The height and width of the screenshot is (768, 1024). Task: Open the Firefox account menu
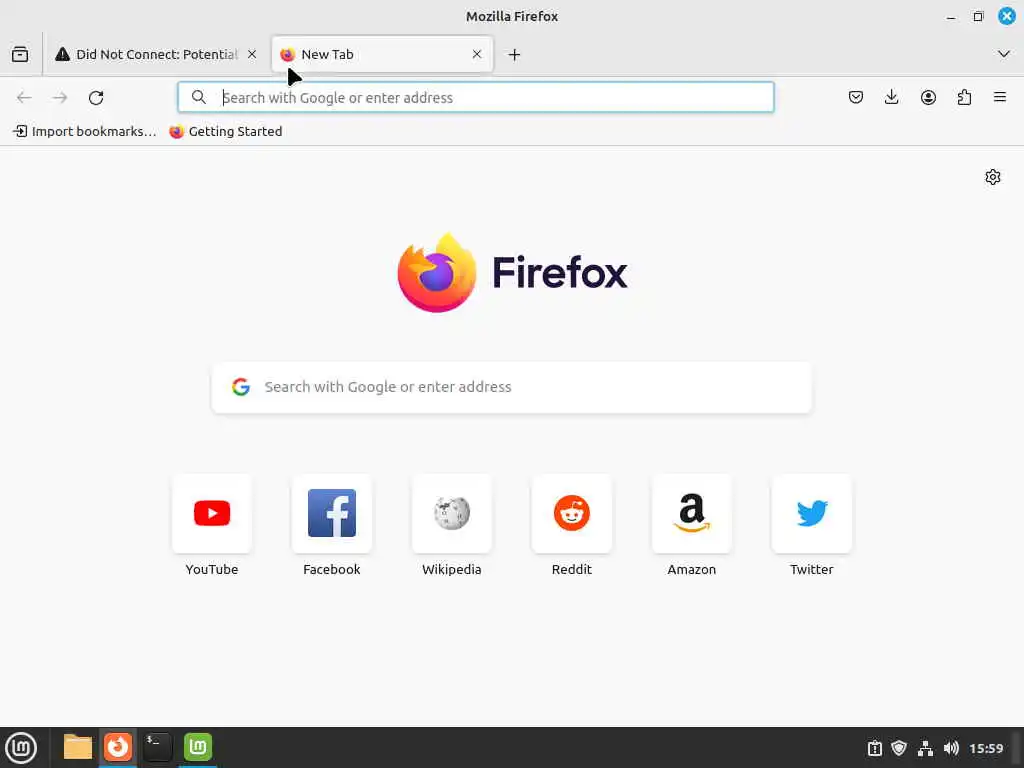[928, 97]
